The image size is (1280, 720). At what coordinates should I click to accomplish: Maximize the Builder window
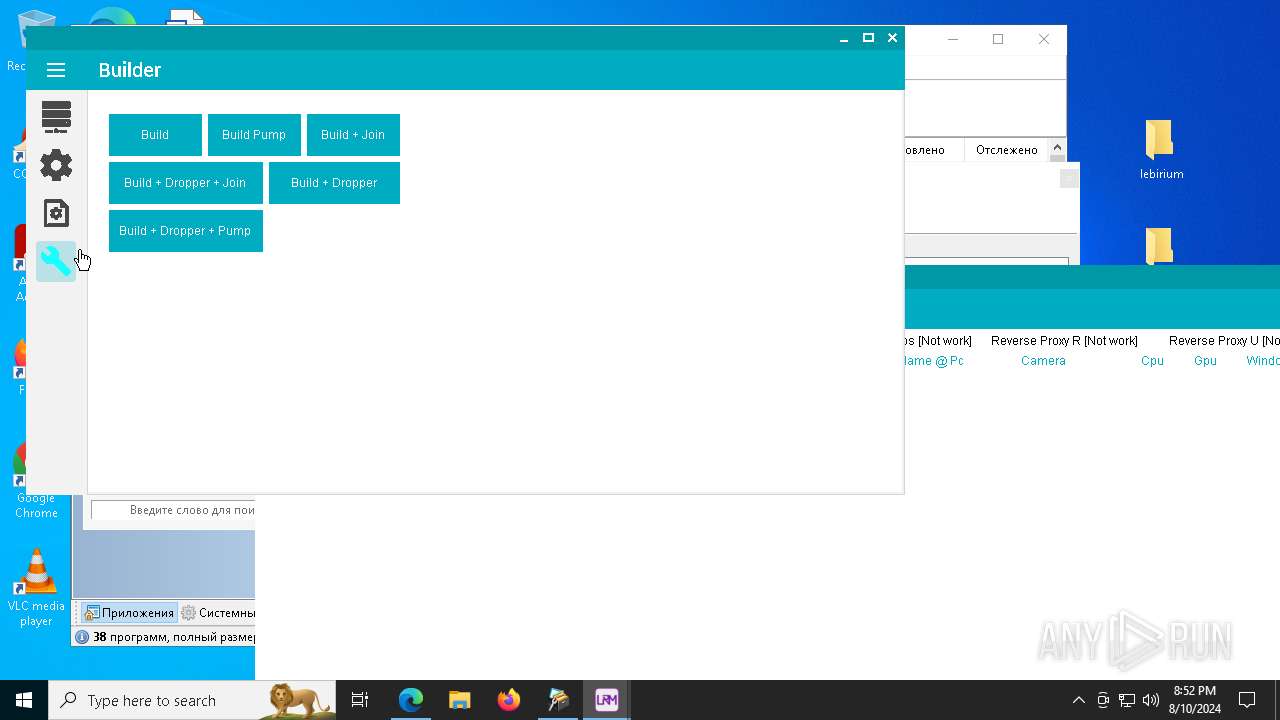(868, 38)
